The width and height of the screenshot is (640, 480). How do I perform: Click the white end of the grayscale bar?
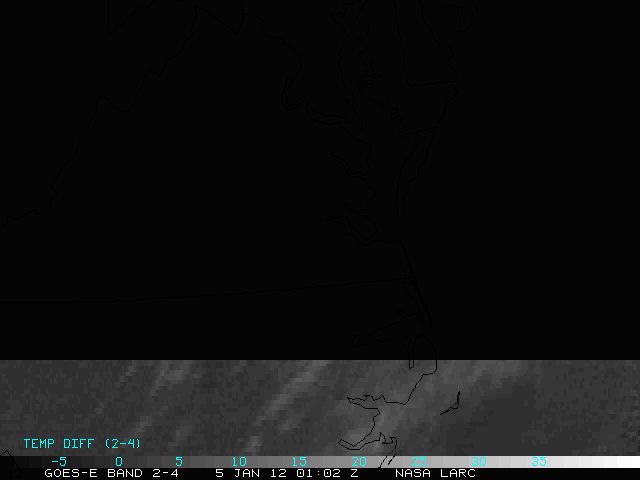620,462
